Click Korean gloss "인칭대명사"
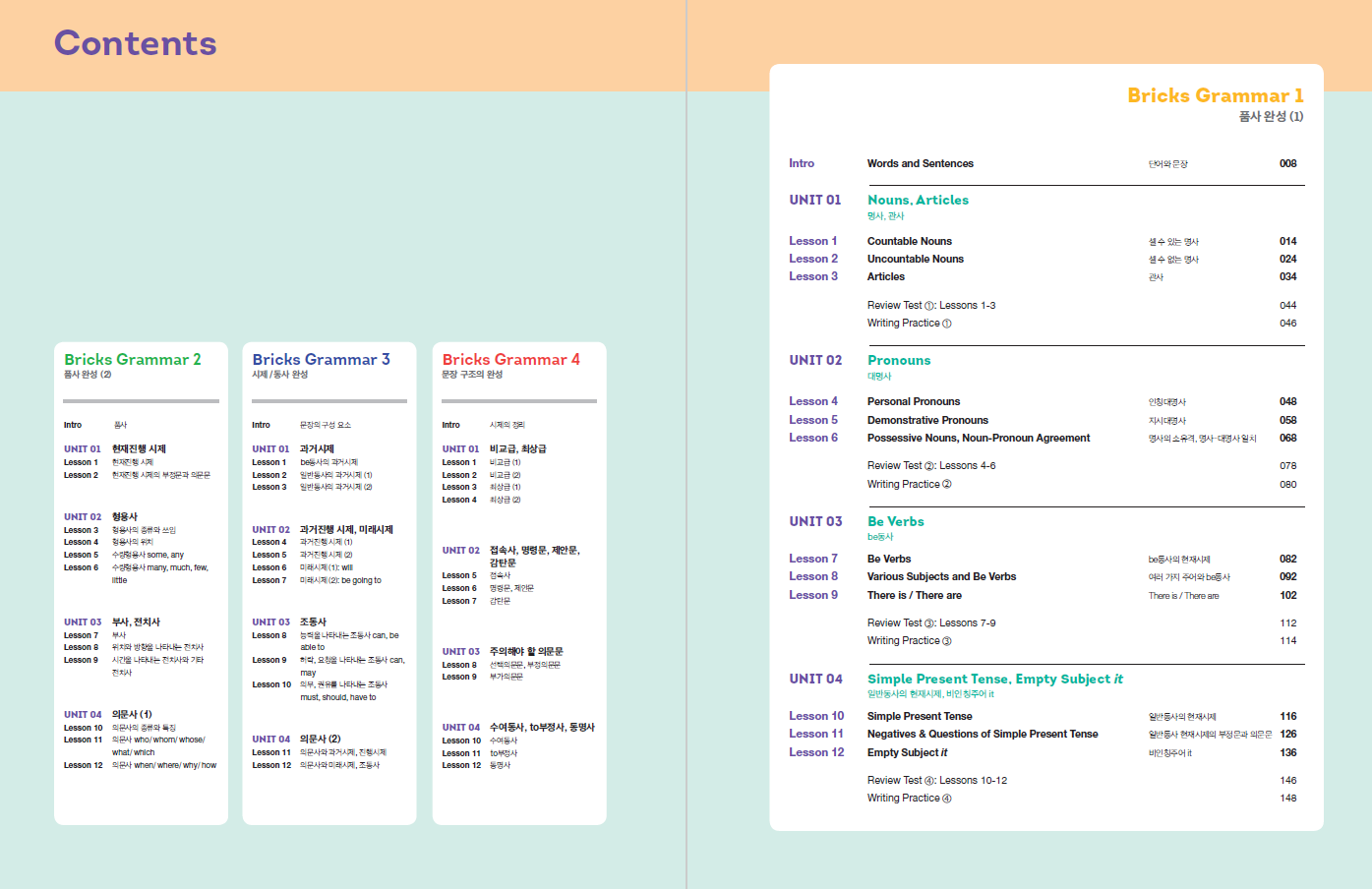Viewport: 1372px width, 889px height. [x=1167, y=402]
